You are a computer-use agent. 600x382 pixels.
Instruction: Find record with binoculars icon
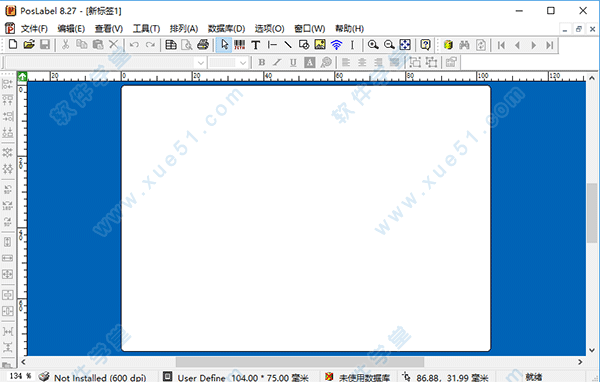point(464,45)
